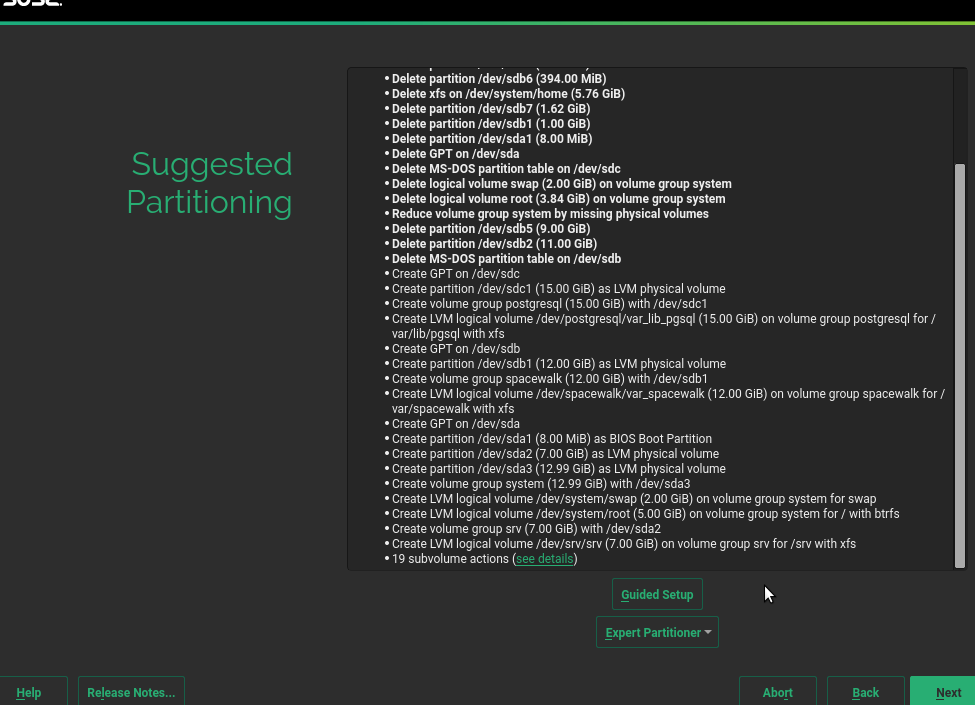Select the 'Delete GPT on /dev/sda' entry
This screenshot has width=975, height=705.
(455, 154)
